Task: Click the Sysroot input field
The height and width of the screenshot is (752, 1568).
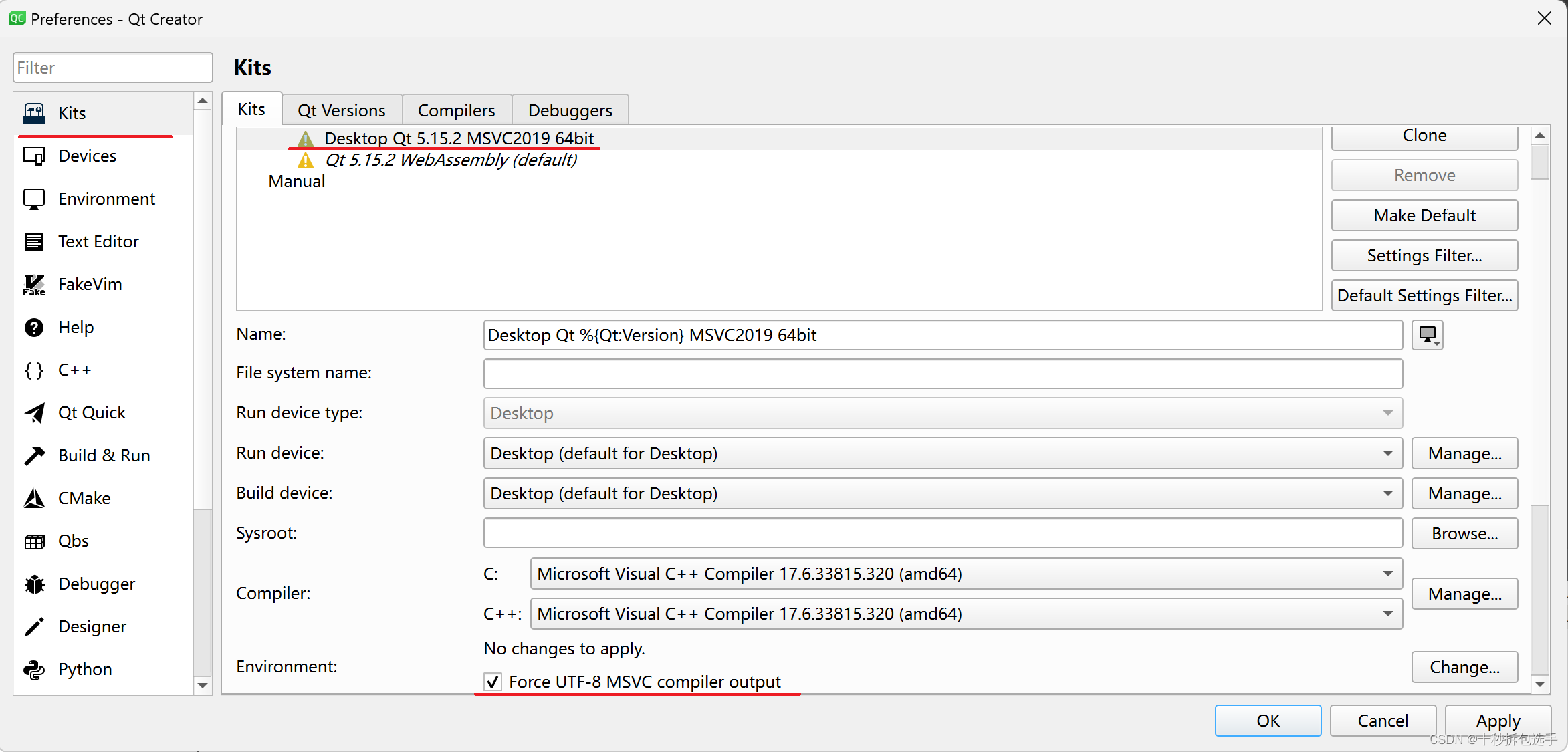Action: point(943,533)
